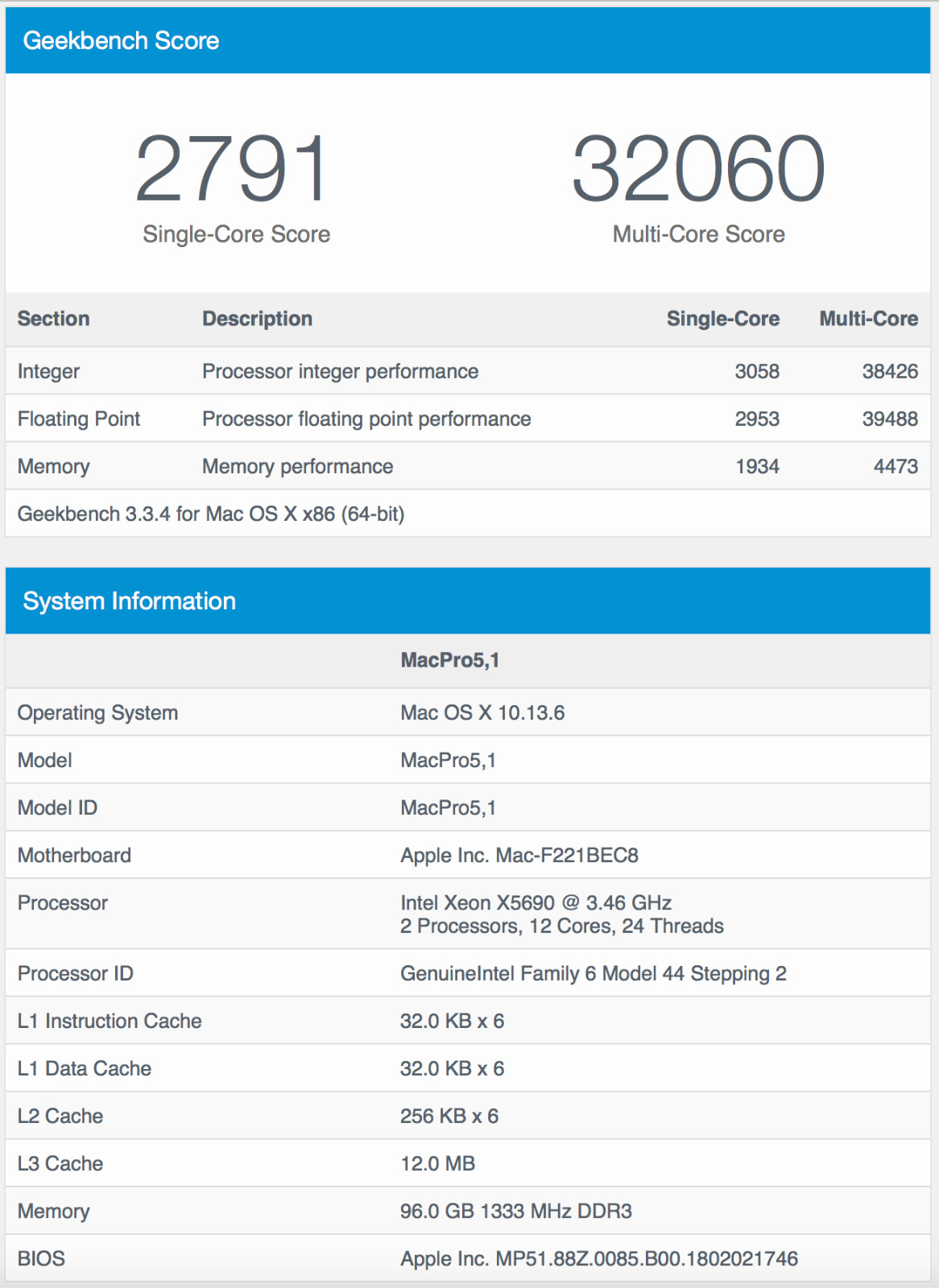939x1288 pixels.
Task: Click the 'BIOS' label
Action: tap(41, 1259)
